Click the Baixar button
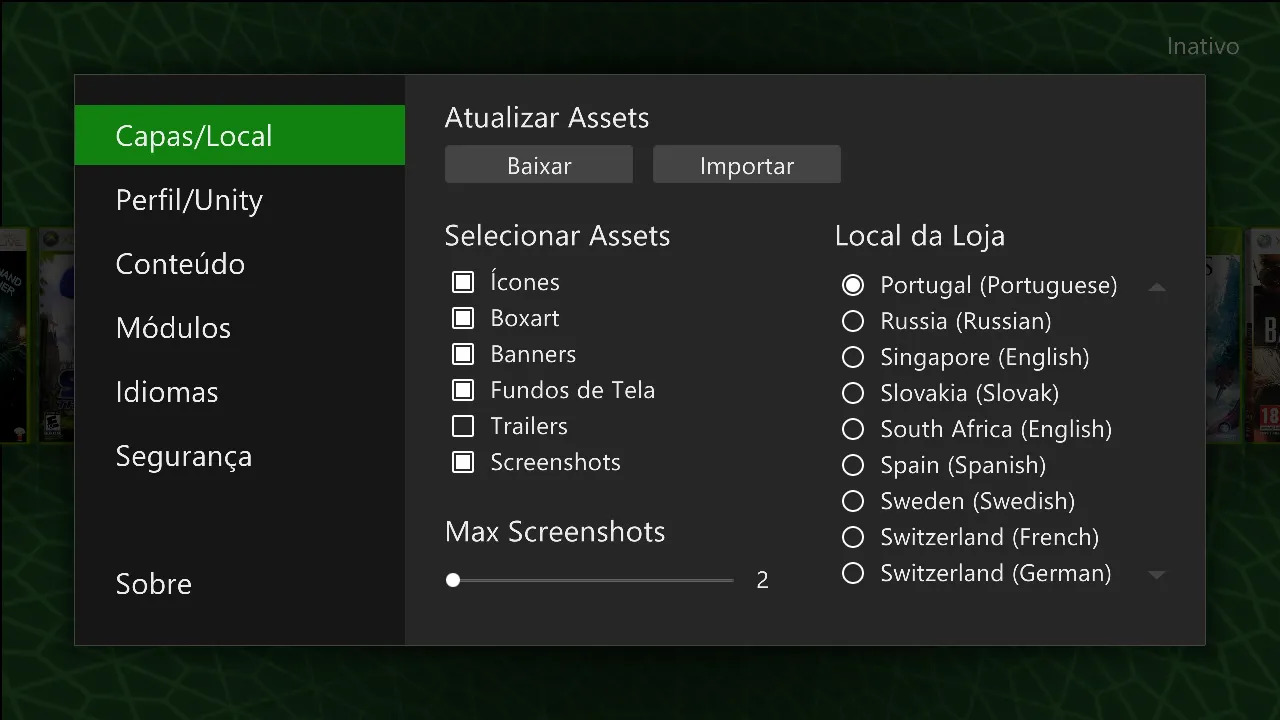 click(x=539, y=165)
